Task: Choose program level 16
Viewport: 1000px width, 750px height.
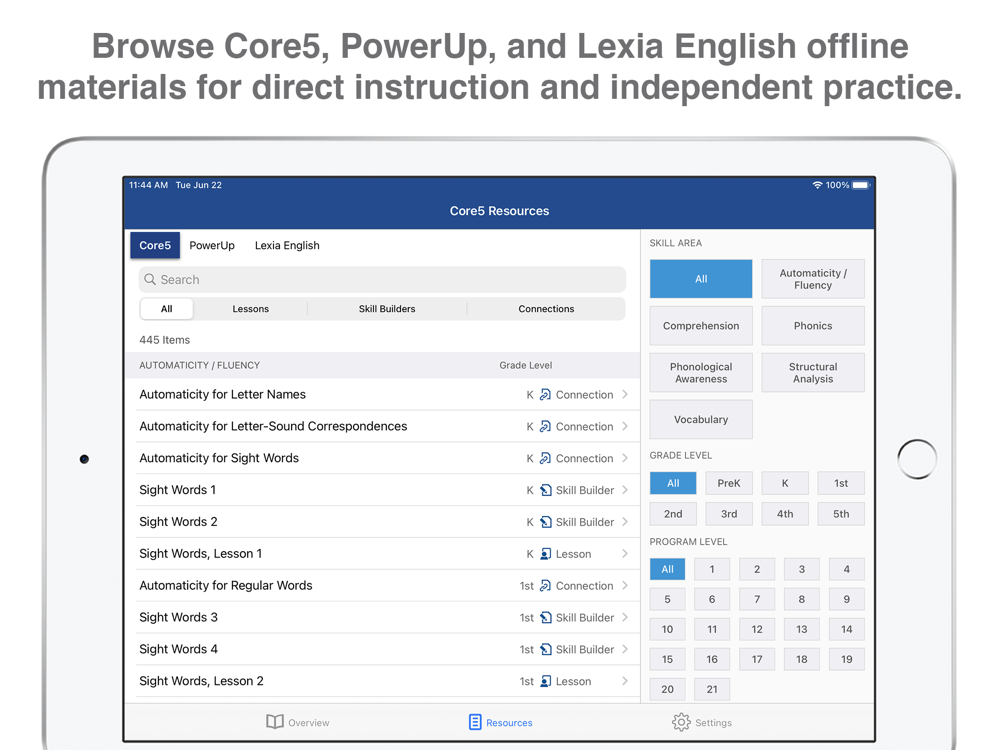Action: click(x=712, y=659)
